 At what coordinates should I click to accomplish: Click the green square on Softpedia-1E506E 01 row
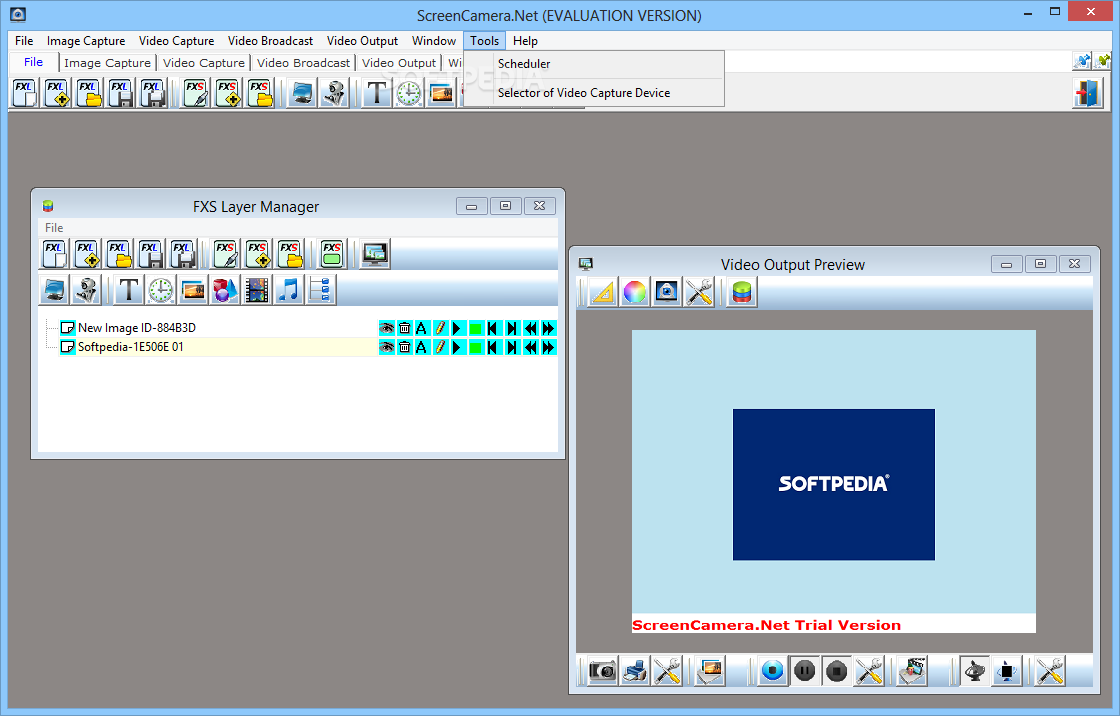476,347
